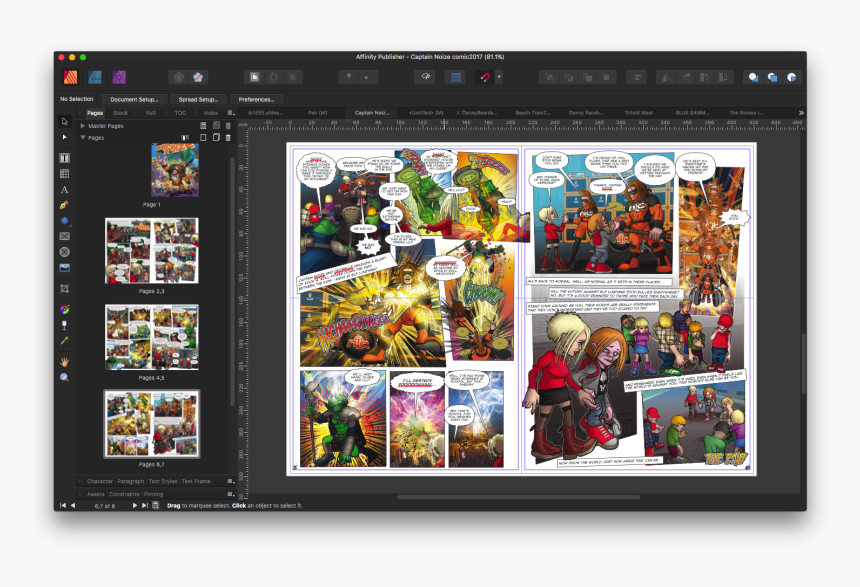
Task: Open Assets panel options menu
Action: pyautogui.click(x=231, y=494)
